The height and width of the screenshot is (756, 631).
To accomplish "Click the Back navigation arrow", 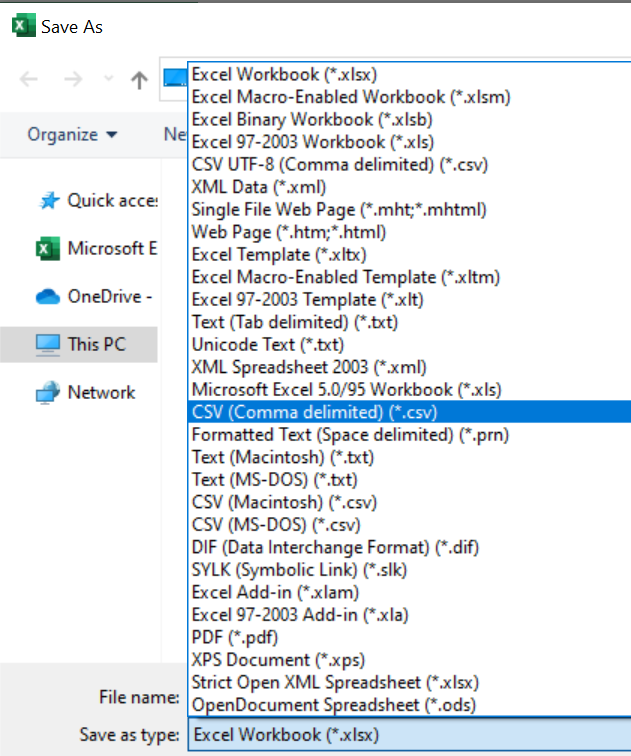I will [29, 80].
